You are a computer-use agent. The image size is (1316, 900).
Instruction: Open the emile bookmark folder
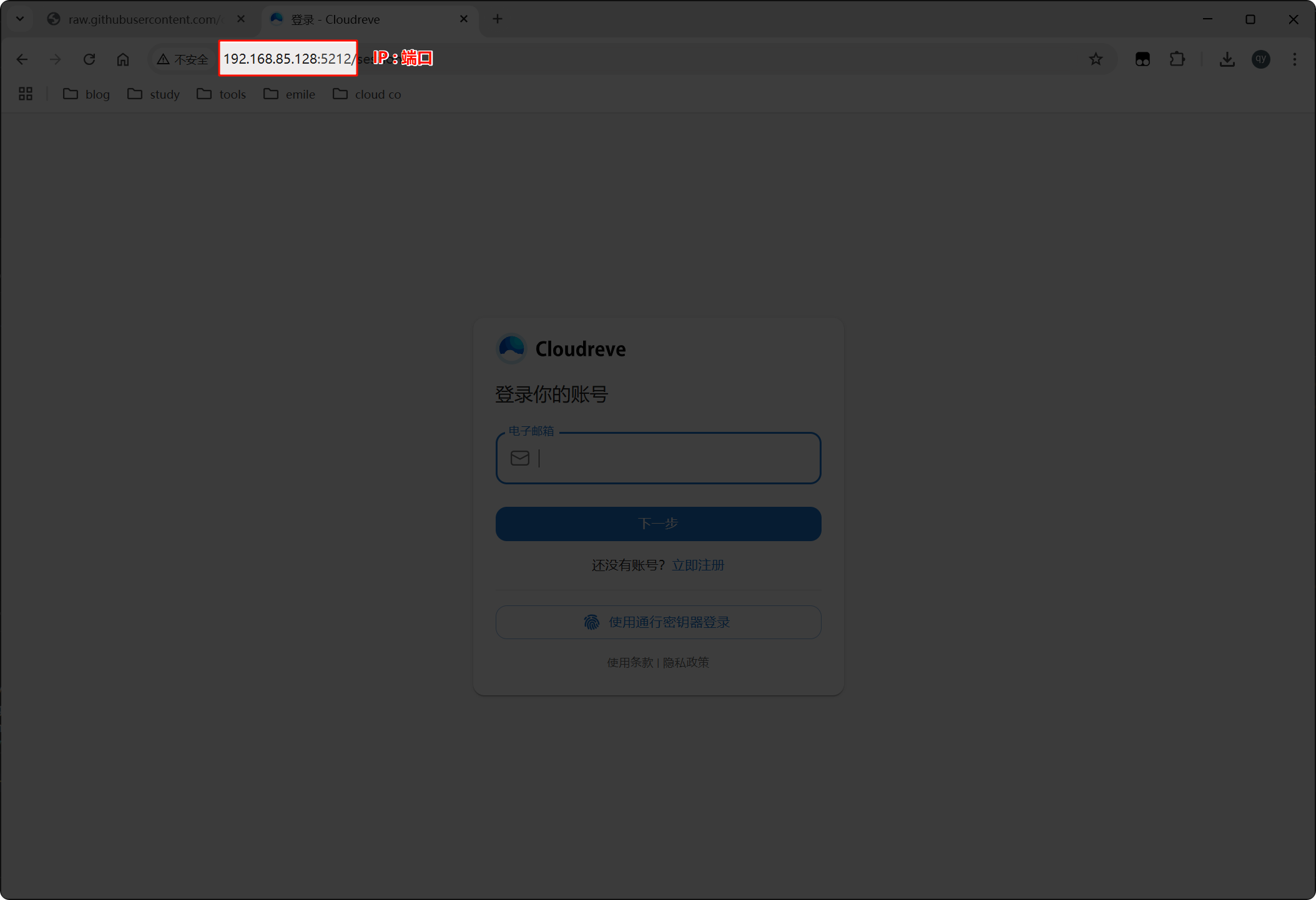tap(290, 94)
